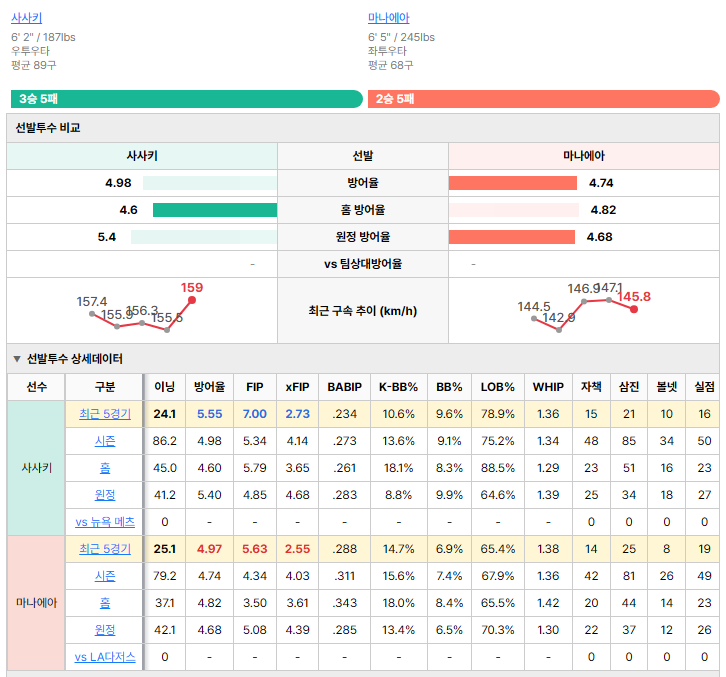Image resolution: width=726 pixels, height=677 pixels.
Task: Open the vs 뉴욕 메츠 link
Action: (105, 522)
